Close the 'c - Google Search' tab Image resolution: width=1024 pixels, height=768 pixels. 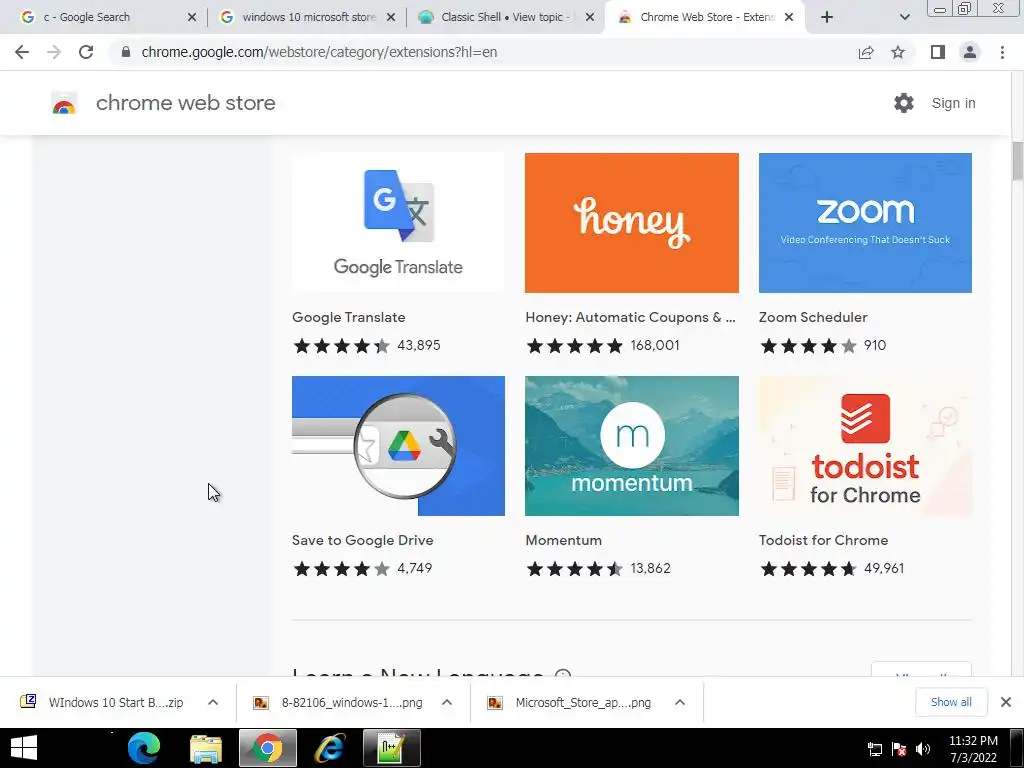coord(192,17)
